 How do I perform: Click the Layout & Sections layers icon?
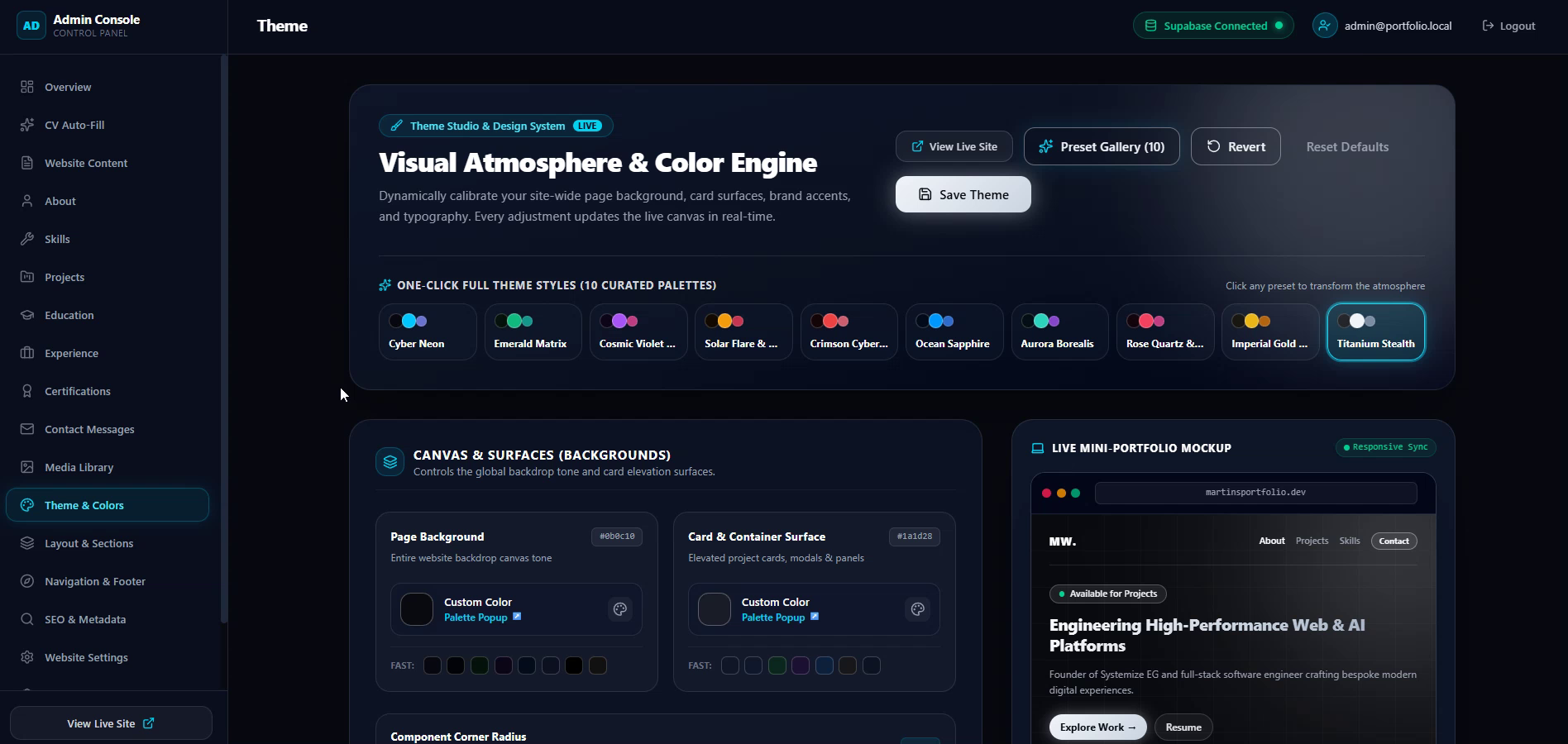(x=27, y=543)
